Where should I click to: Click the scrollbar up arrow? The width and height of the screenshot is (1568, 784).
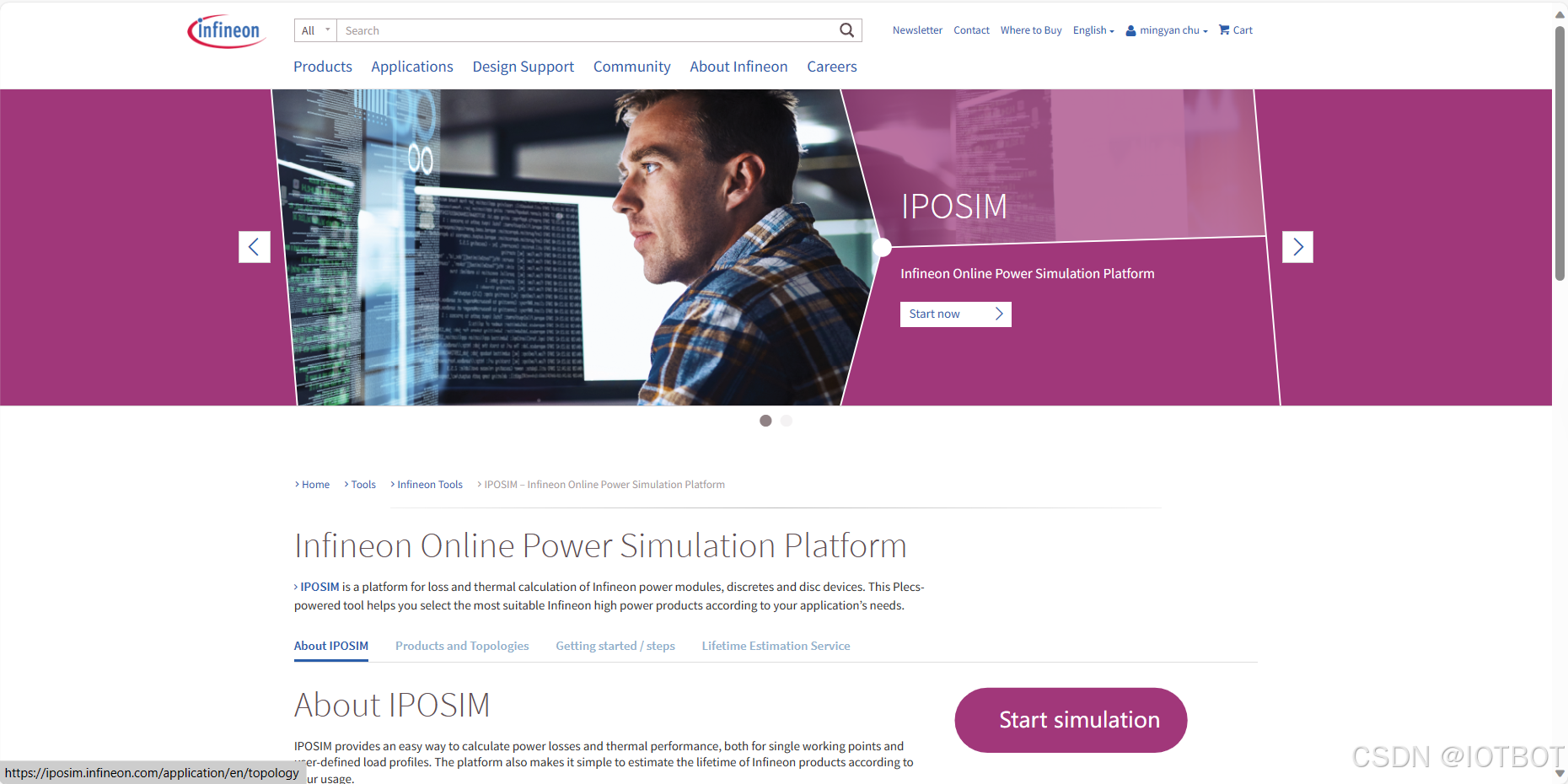(1560, 14)
